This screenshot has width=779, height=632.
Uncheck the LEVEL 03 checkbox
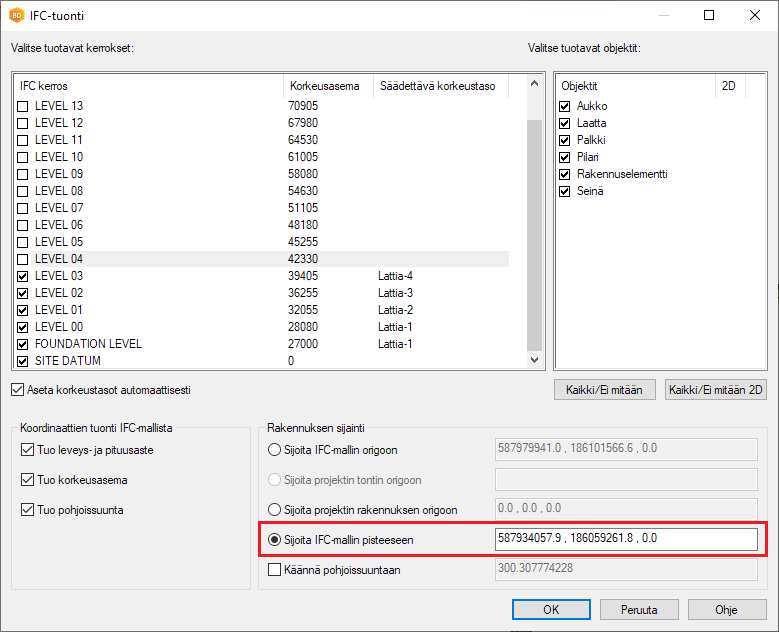23,276
